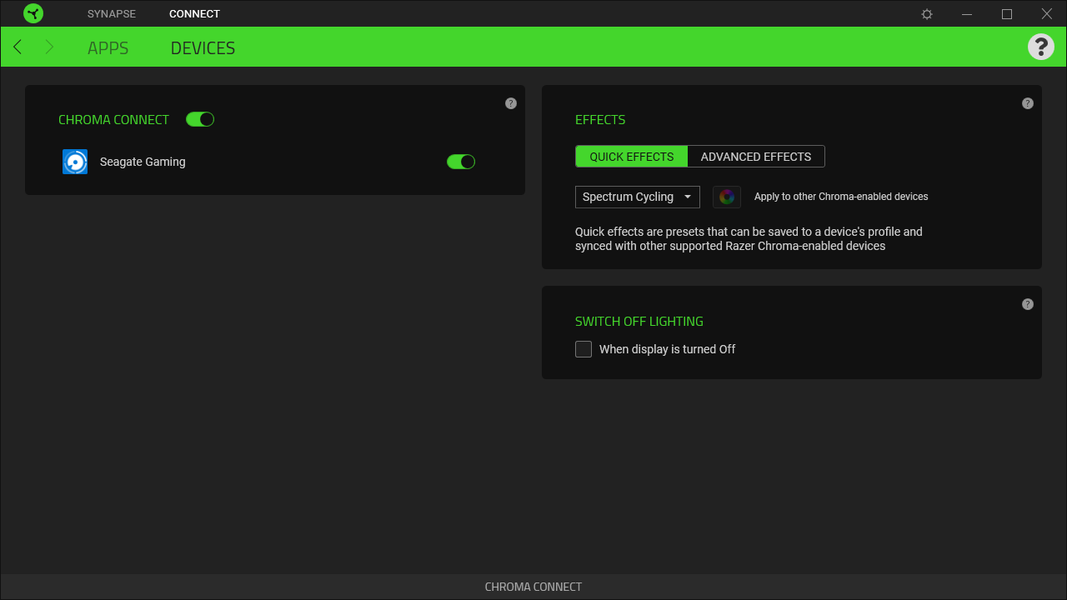Turn off the Seagate Gaming toggle
This screenshot has height=600, width=1067.
[x=461, y=162]
